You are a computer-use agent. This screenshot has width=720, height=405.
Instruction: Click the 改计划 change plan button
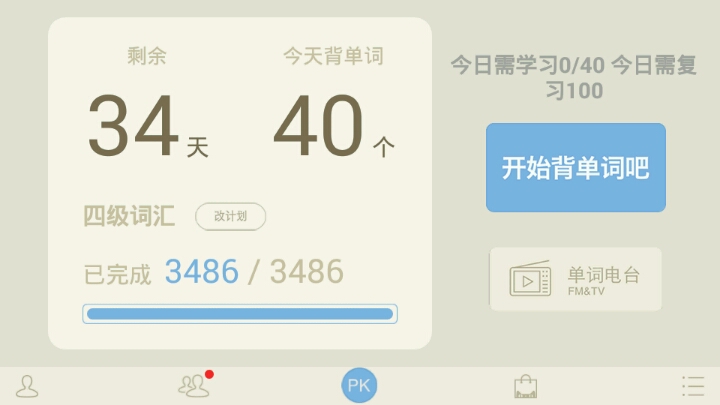tap(231, 216)
